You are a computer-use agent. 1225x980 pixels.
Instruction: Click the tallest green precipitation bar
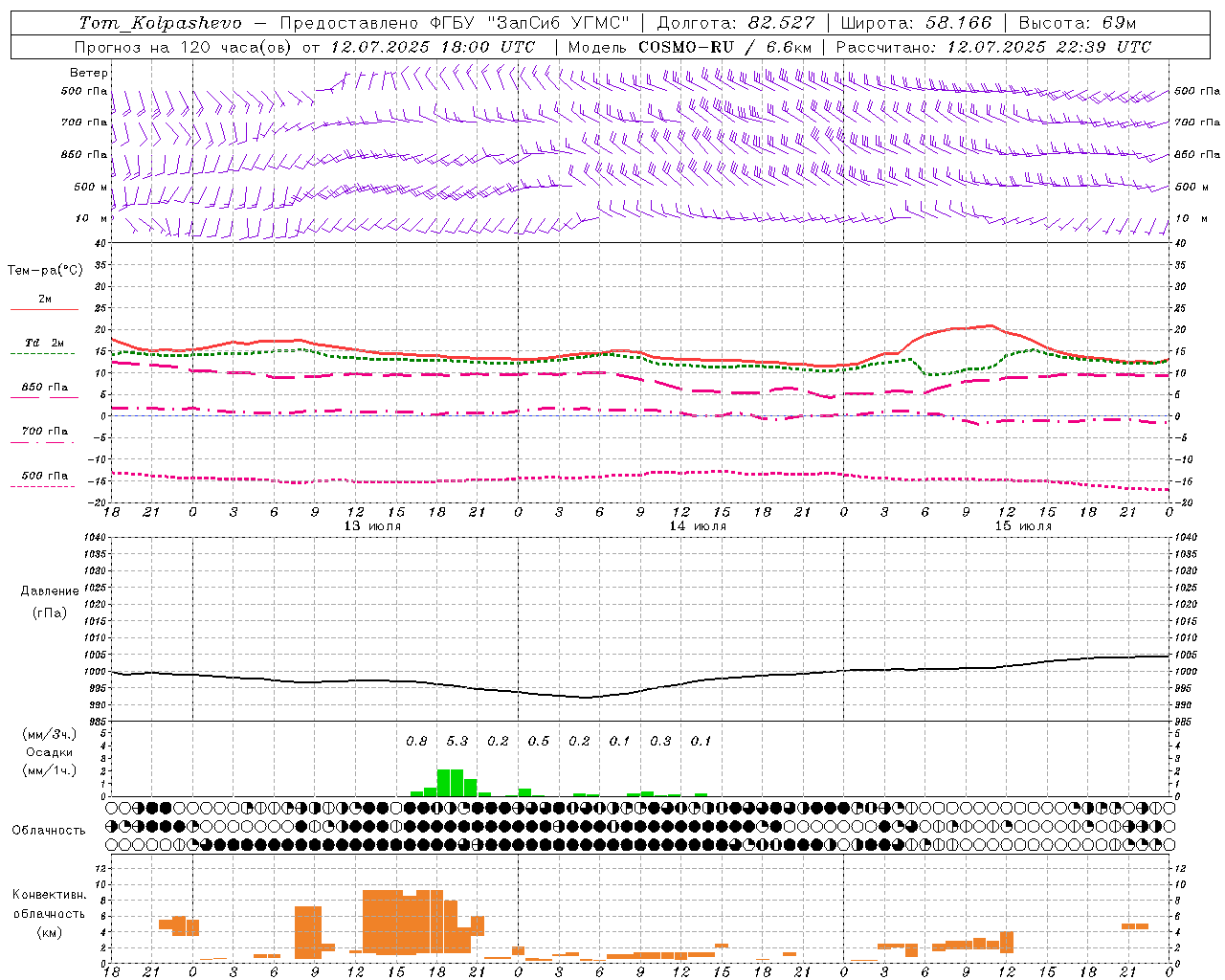pyautogui.click(x=450, y=783)
